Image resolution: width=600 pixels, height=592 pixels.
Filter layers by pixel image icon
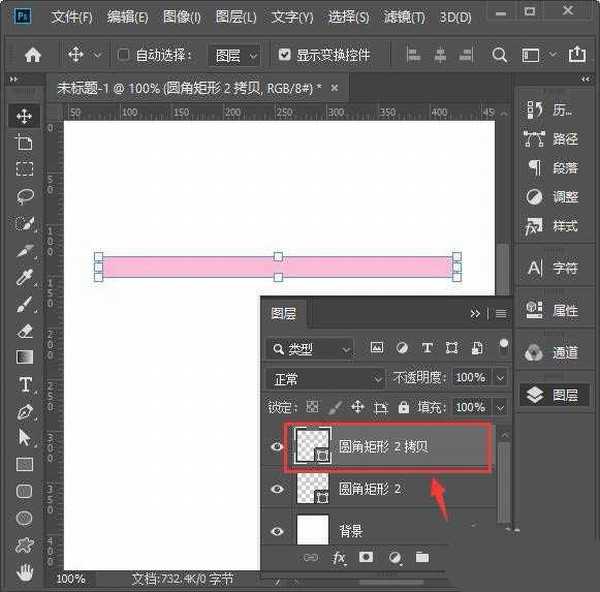377,347
